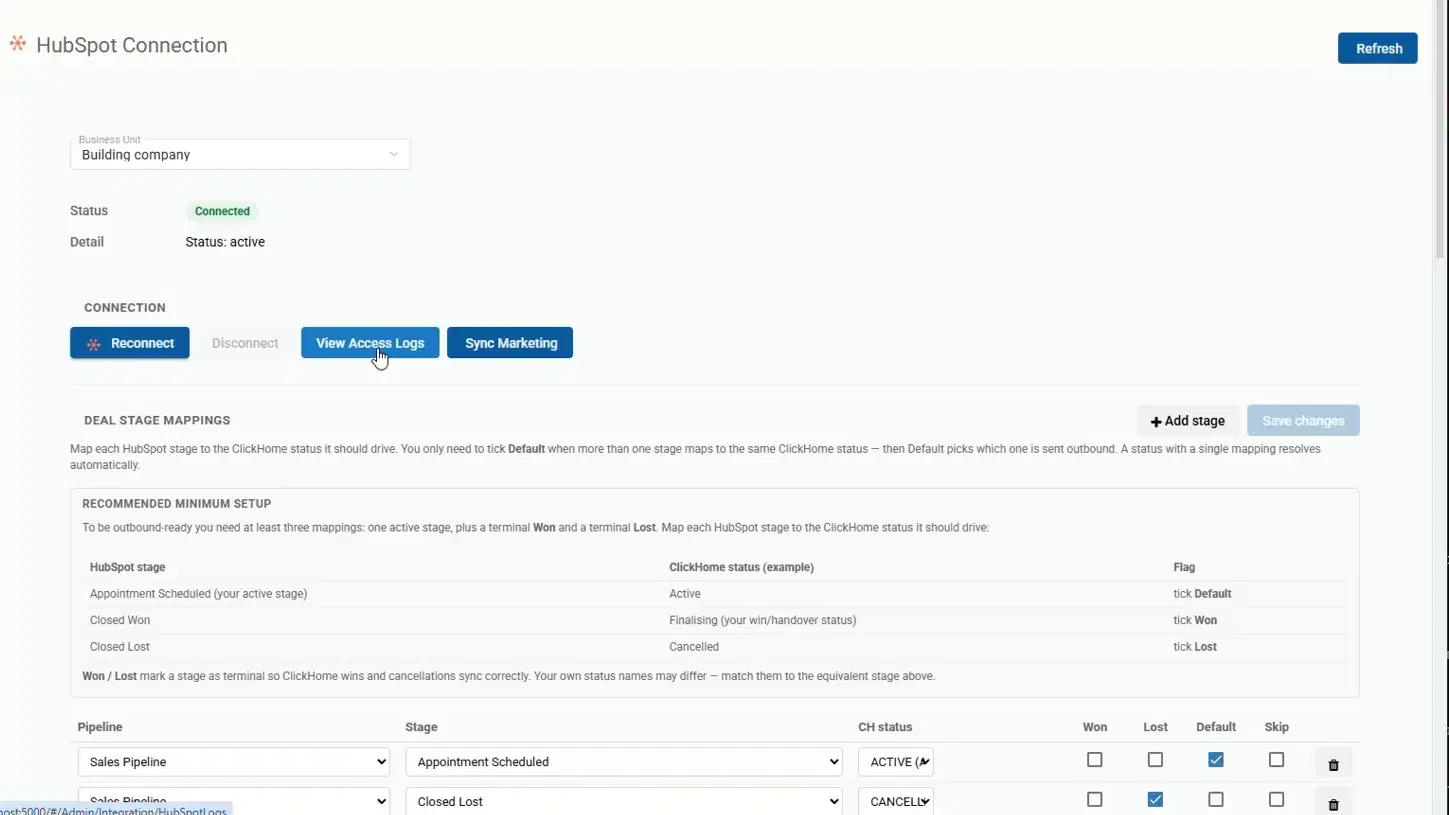1449x815 pixels.
Task: Click the Reconnect button
Action: click(130, 343)
